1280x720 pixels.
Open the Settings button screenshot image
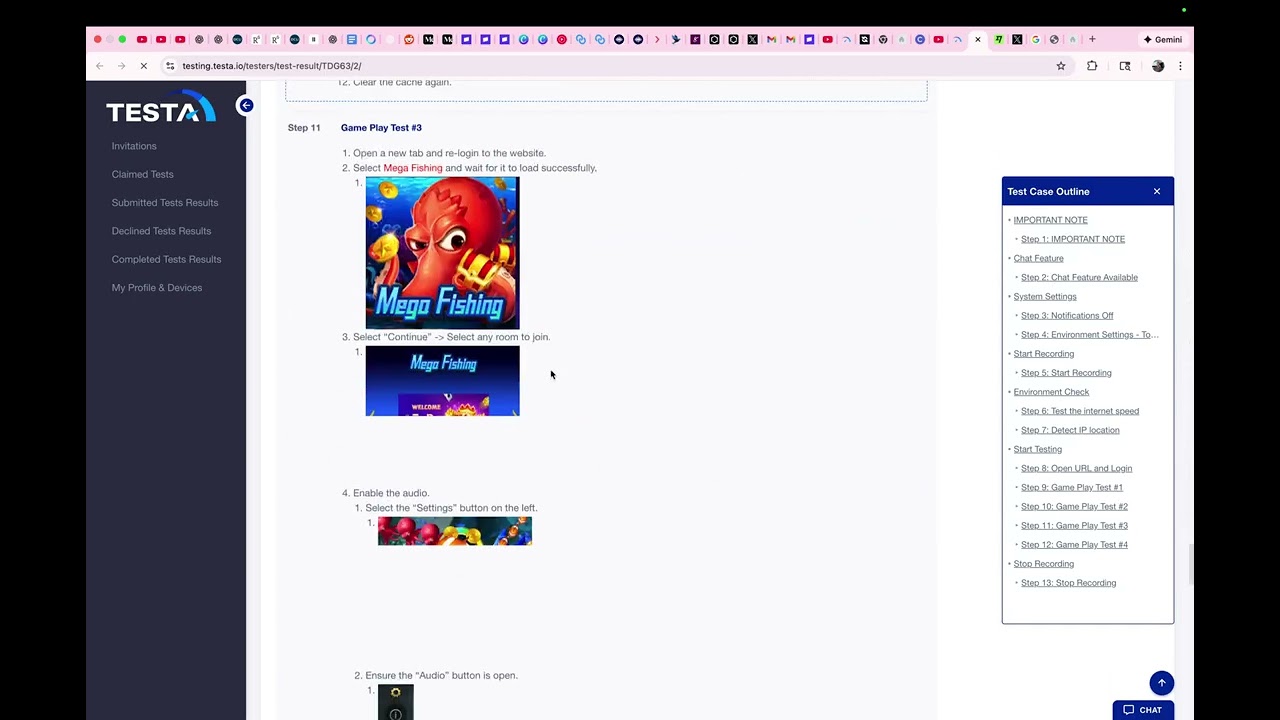[x=455, y=531]
